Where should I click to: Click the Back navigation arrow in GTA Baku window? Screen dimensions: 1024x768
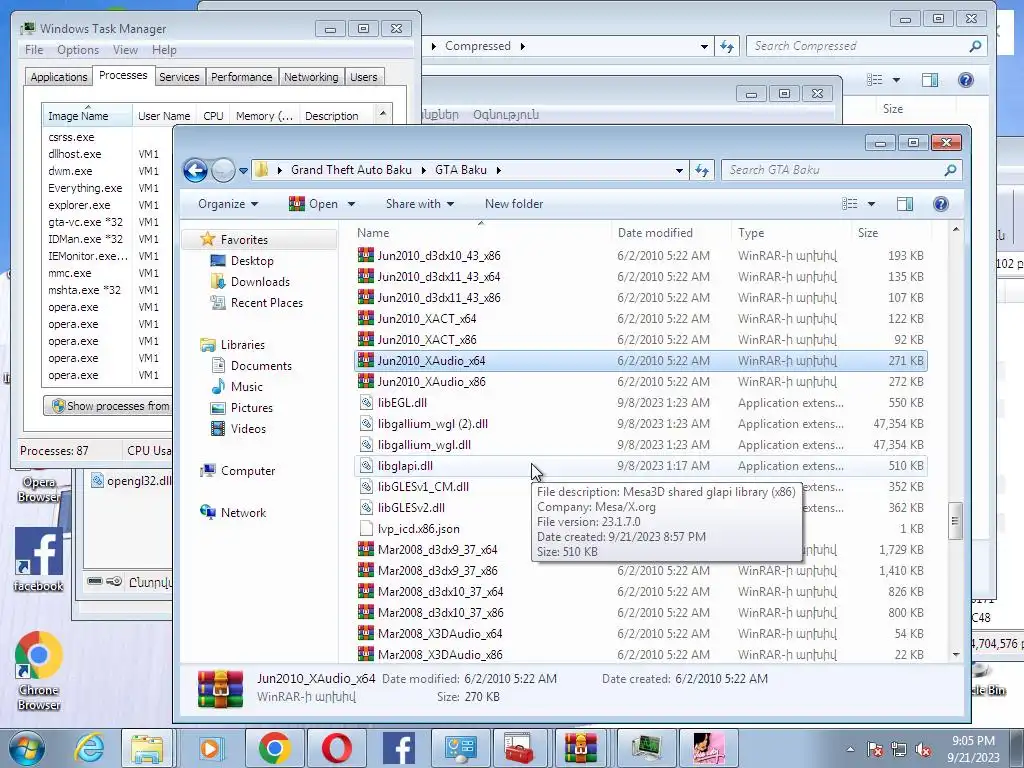[195, 170]
